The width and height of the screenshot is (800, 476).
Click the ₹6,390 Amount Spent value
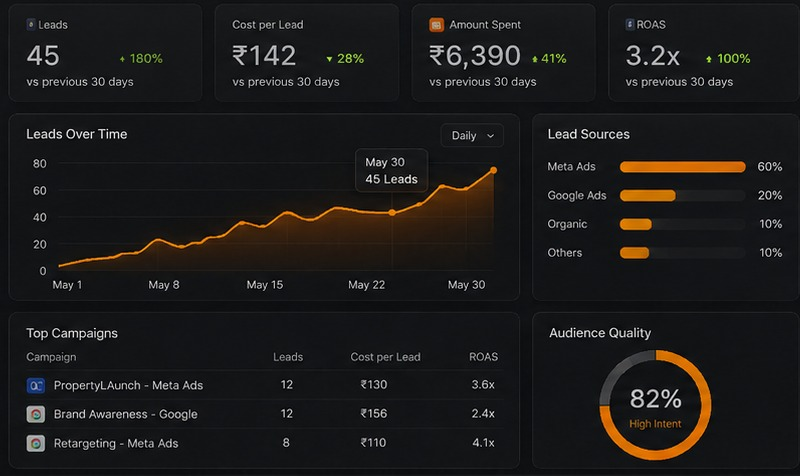pos(474,56)
